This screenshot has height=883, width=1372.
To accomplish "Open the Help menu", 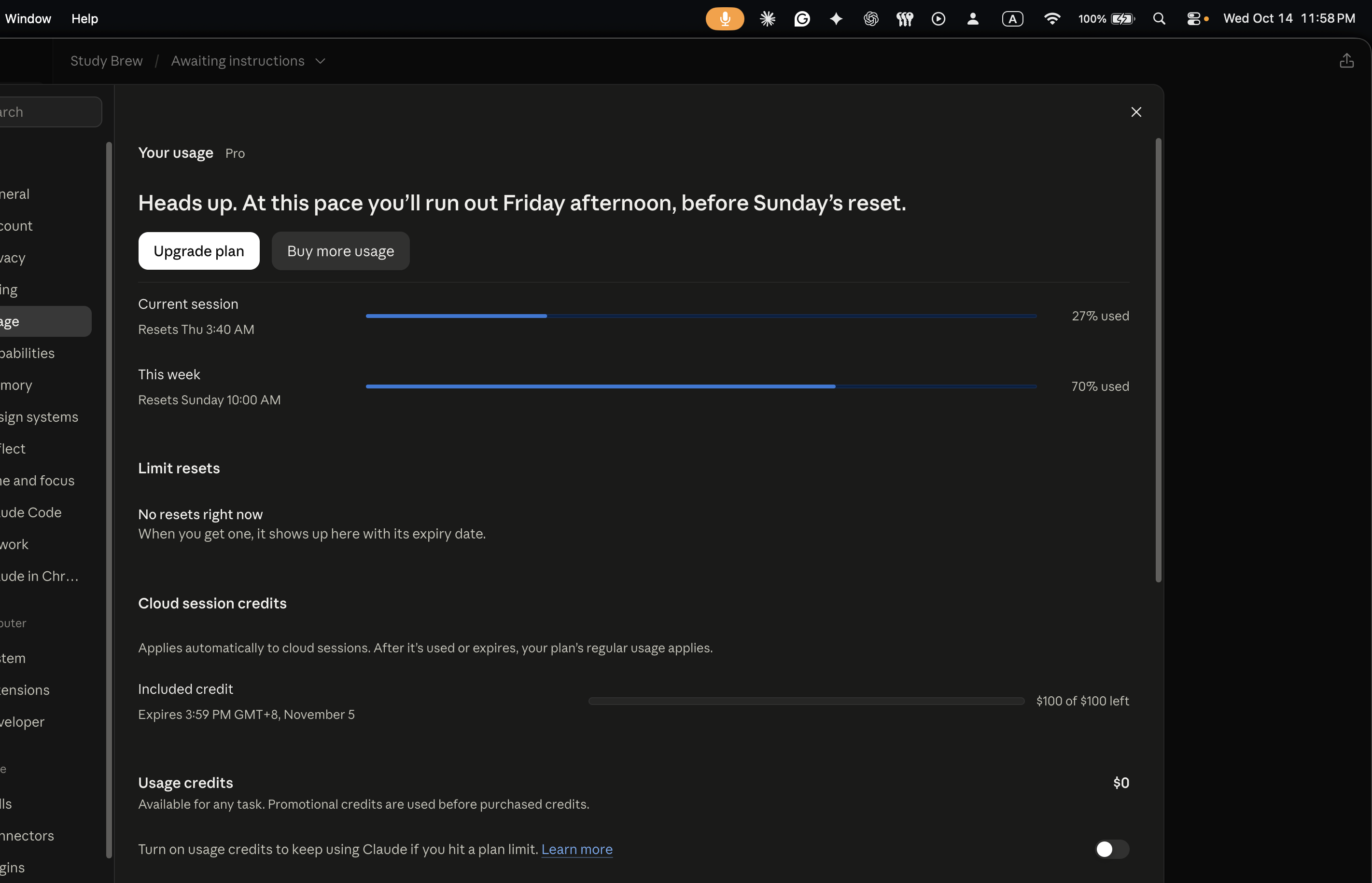I will click(x=84, y=18).
